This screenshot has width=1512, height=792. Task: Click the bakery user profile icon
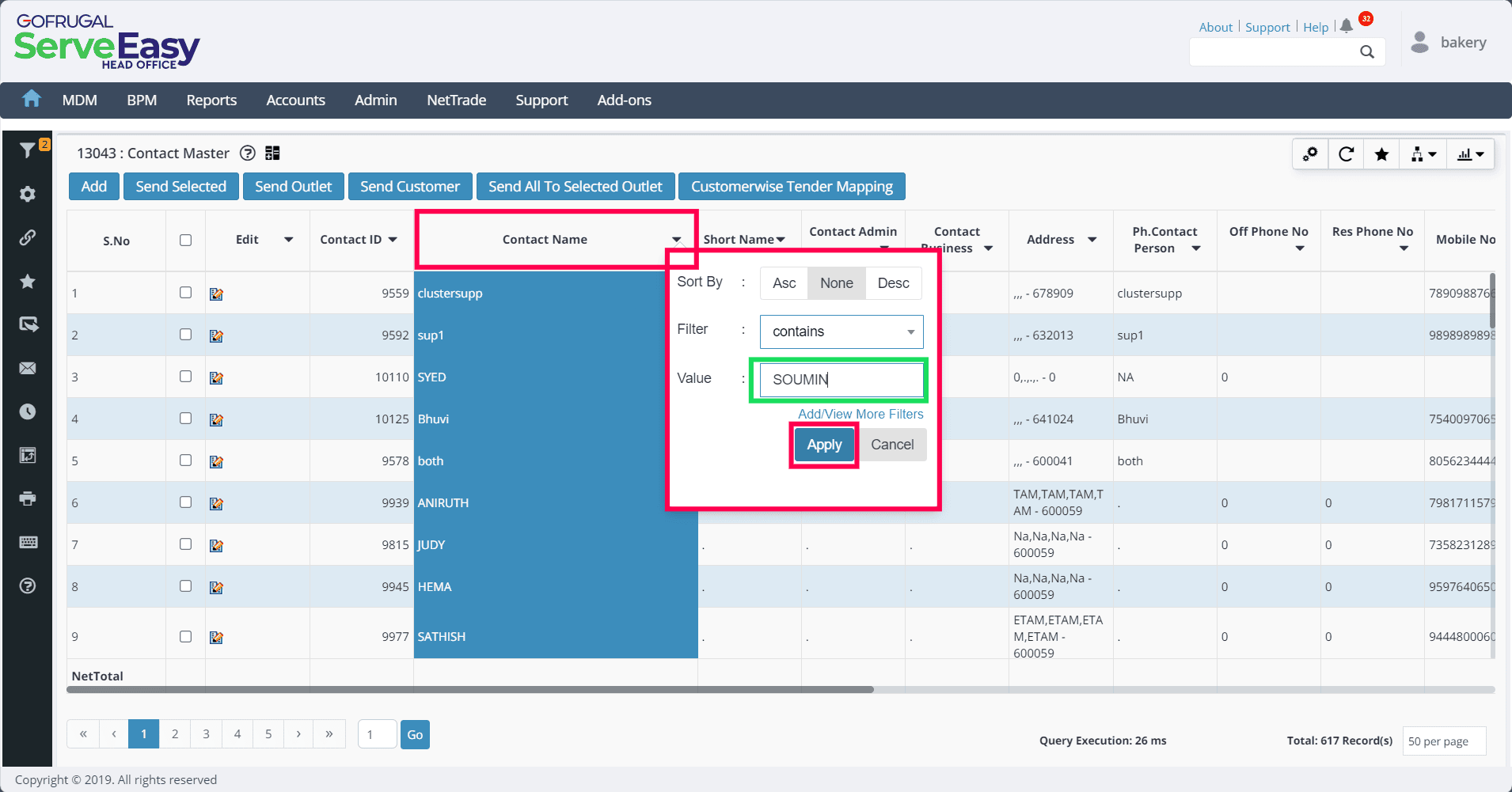pos(1420,42)
